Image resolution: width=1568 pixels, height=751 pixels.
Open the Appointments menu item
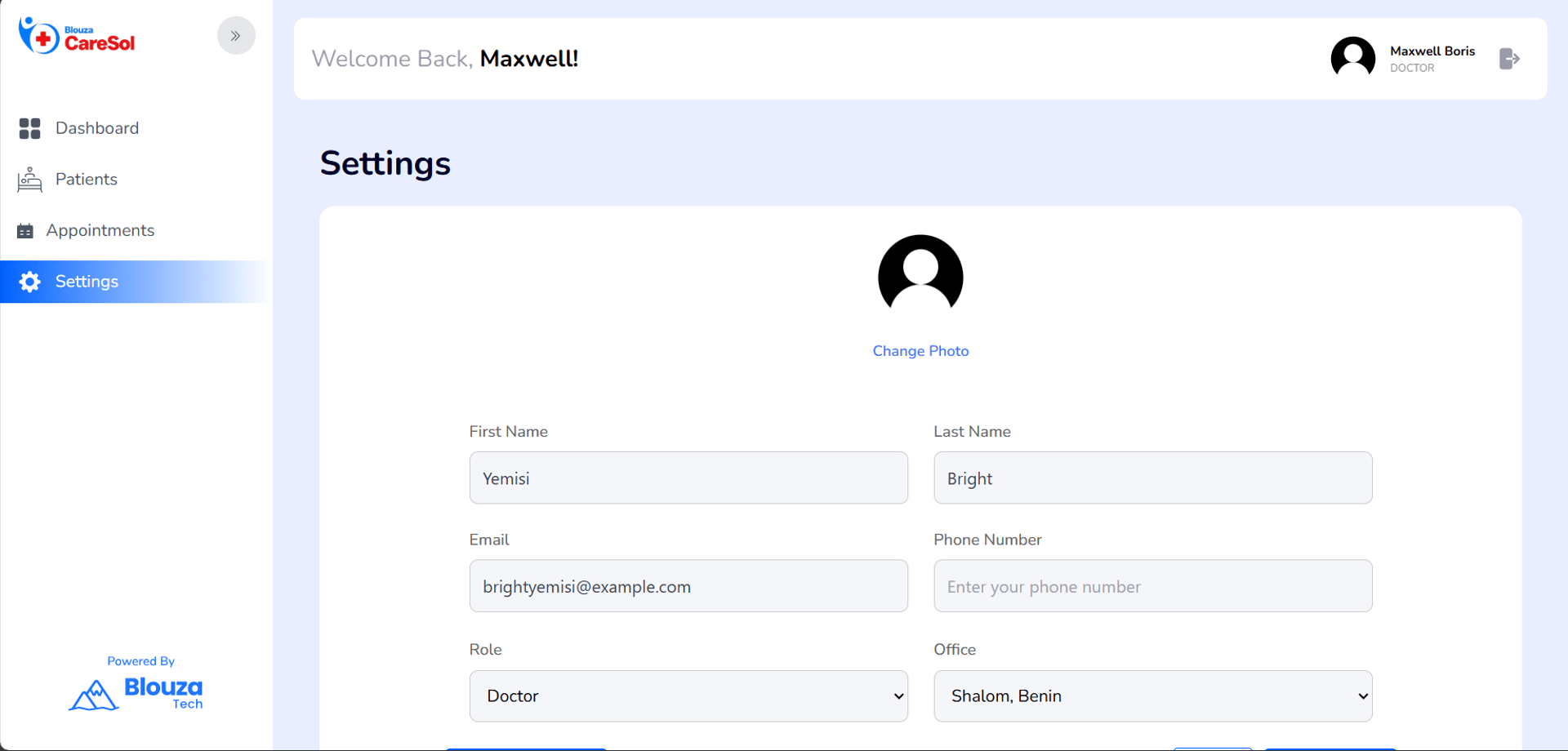point(100,231)
